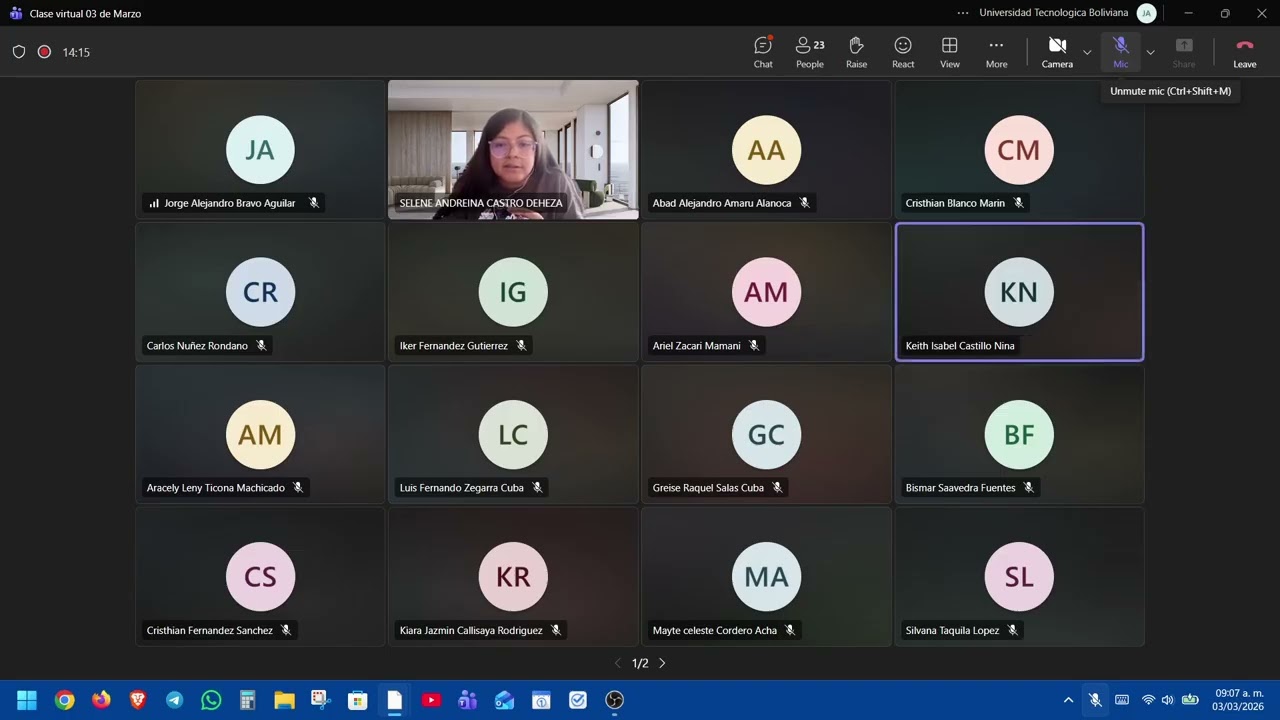Viewport: 1280px width, 720px height.
Task: Show hidden system tray icons
Action: coord(1068,700)
